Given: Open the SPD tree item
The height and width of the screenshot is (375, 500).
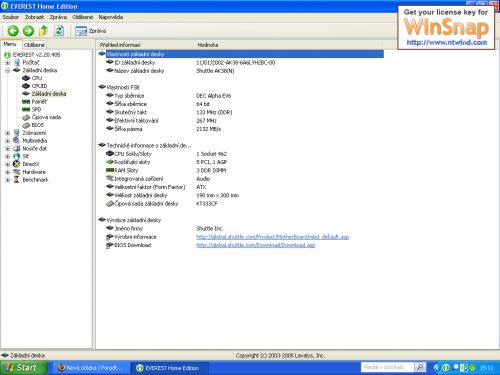Looking at the screenshot, I should [36, 109].
